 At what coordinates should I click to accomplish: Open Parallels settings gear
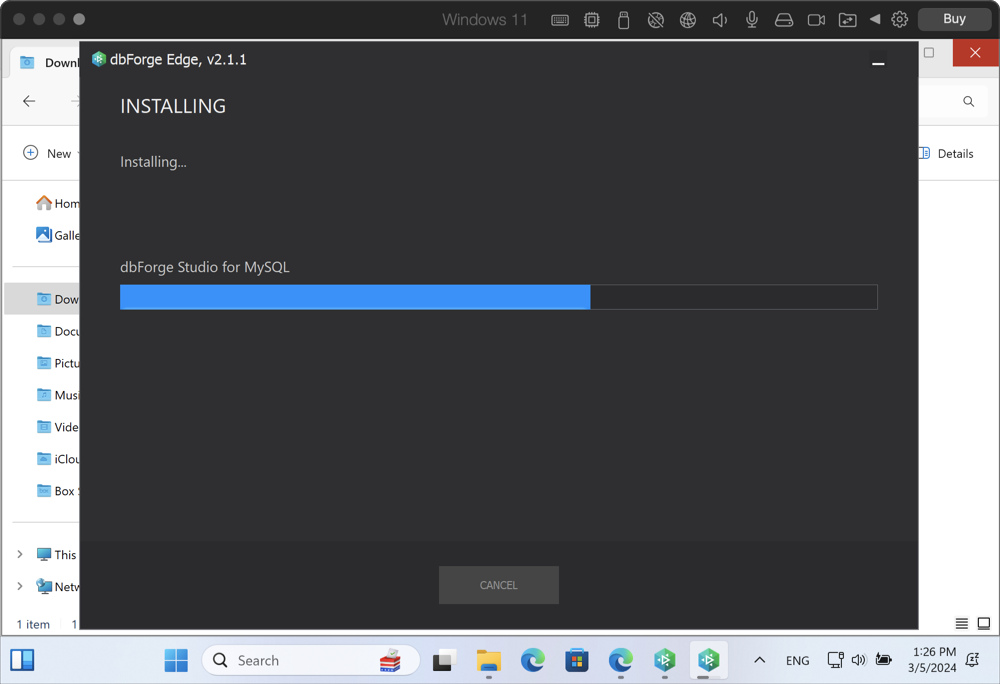pos(899,19)
